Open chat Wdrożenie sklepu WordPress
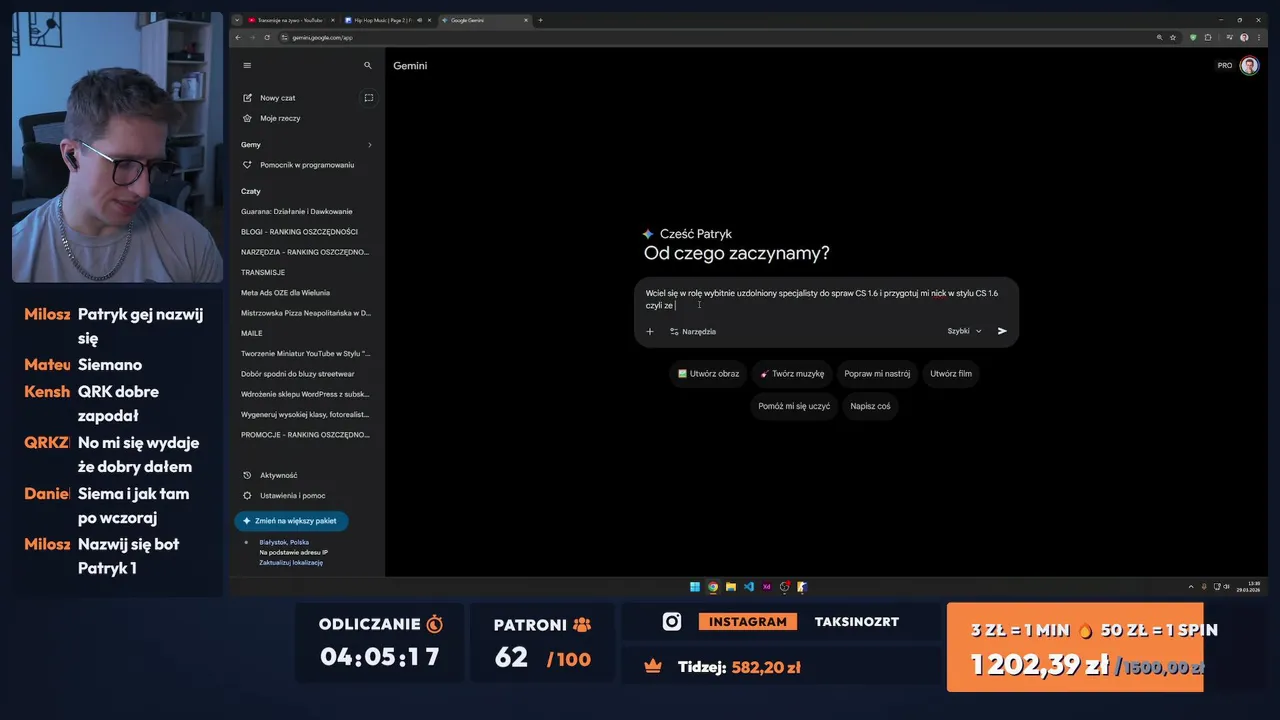This screenshot has width=1280, height=720. (306, 394)
